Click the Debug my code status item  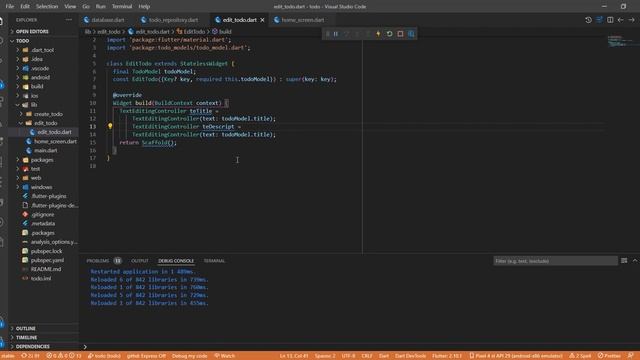point(189,356)
